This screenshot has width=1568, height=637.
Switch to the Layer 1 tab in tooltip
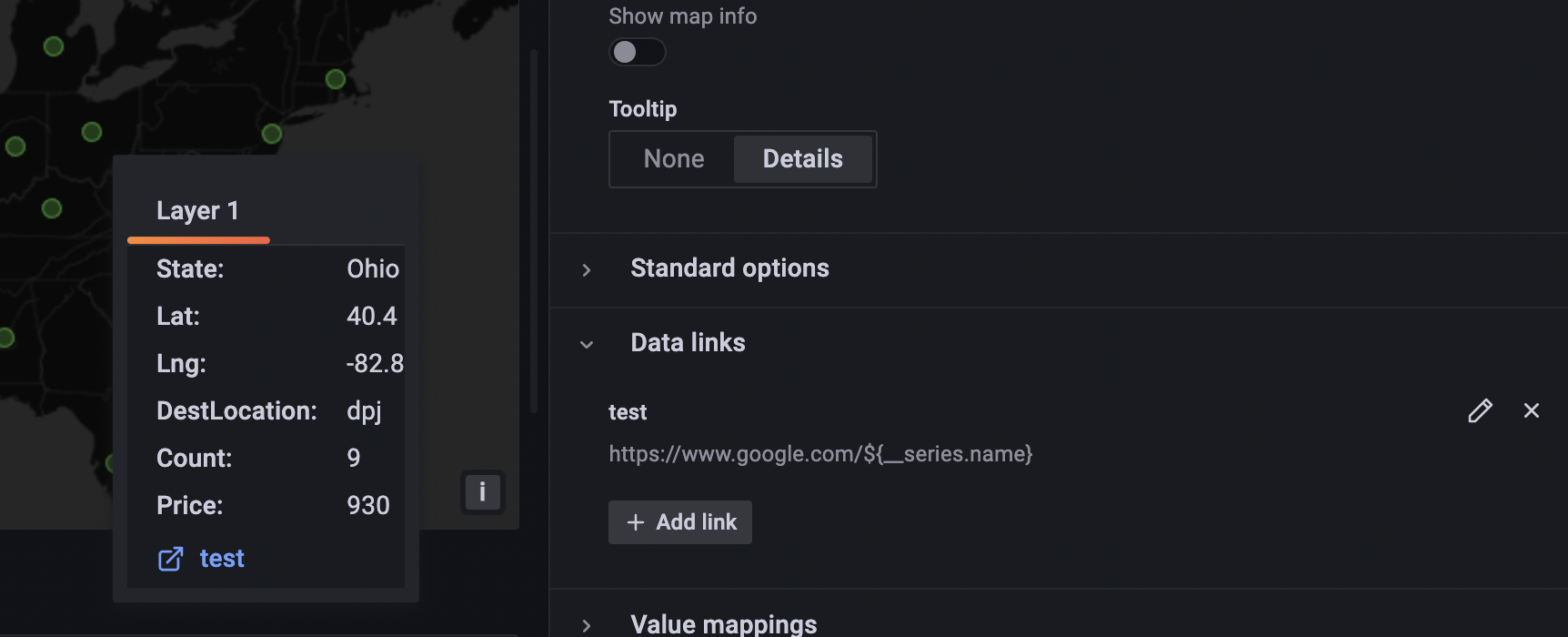[197, 210]
